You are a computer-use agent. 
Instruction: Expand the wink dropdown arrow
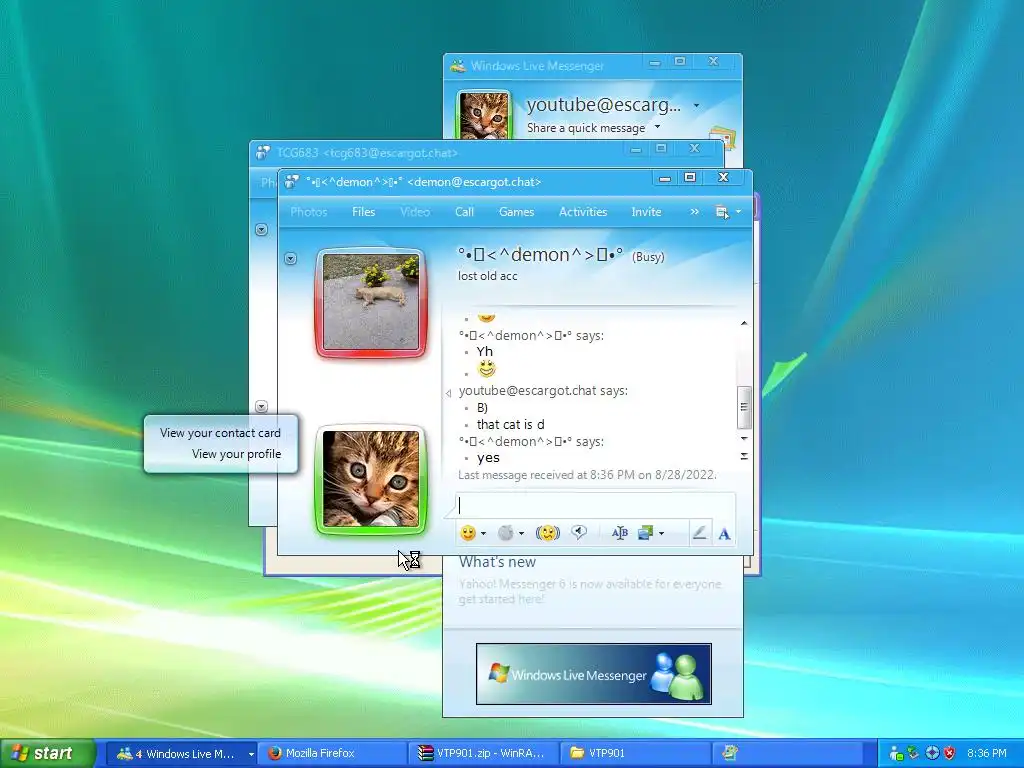click(x=521, y=534)
